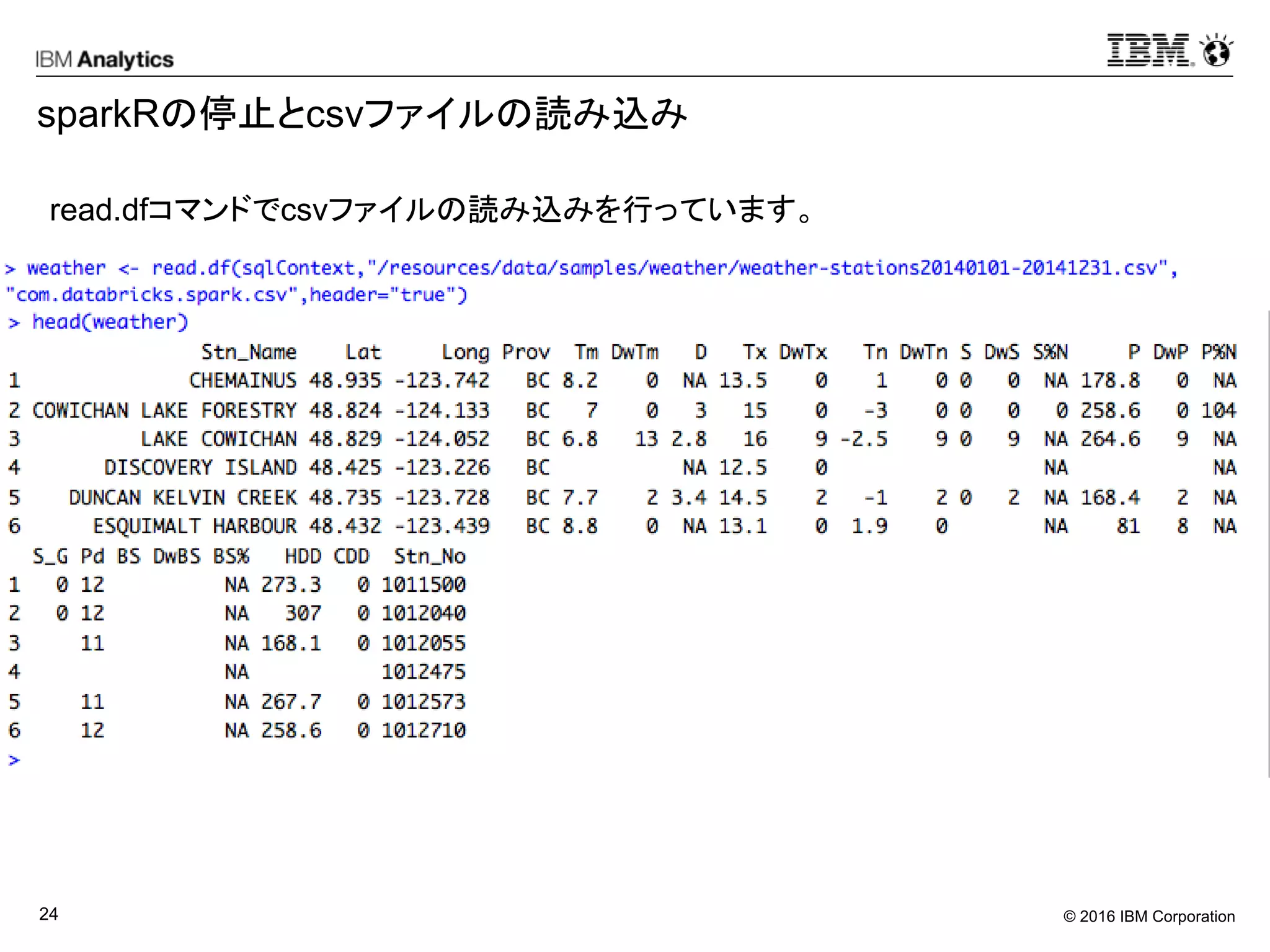Click the 'DwP' column header
The height and width of the screenshot is (952, 1270).
1170,352
